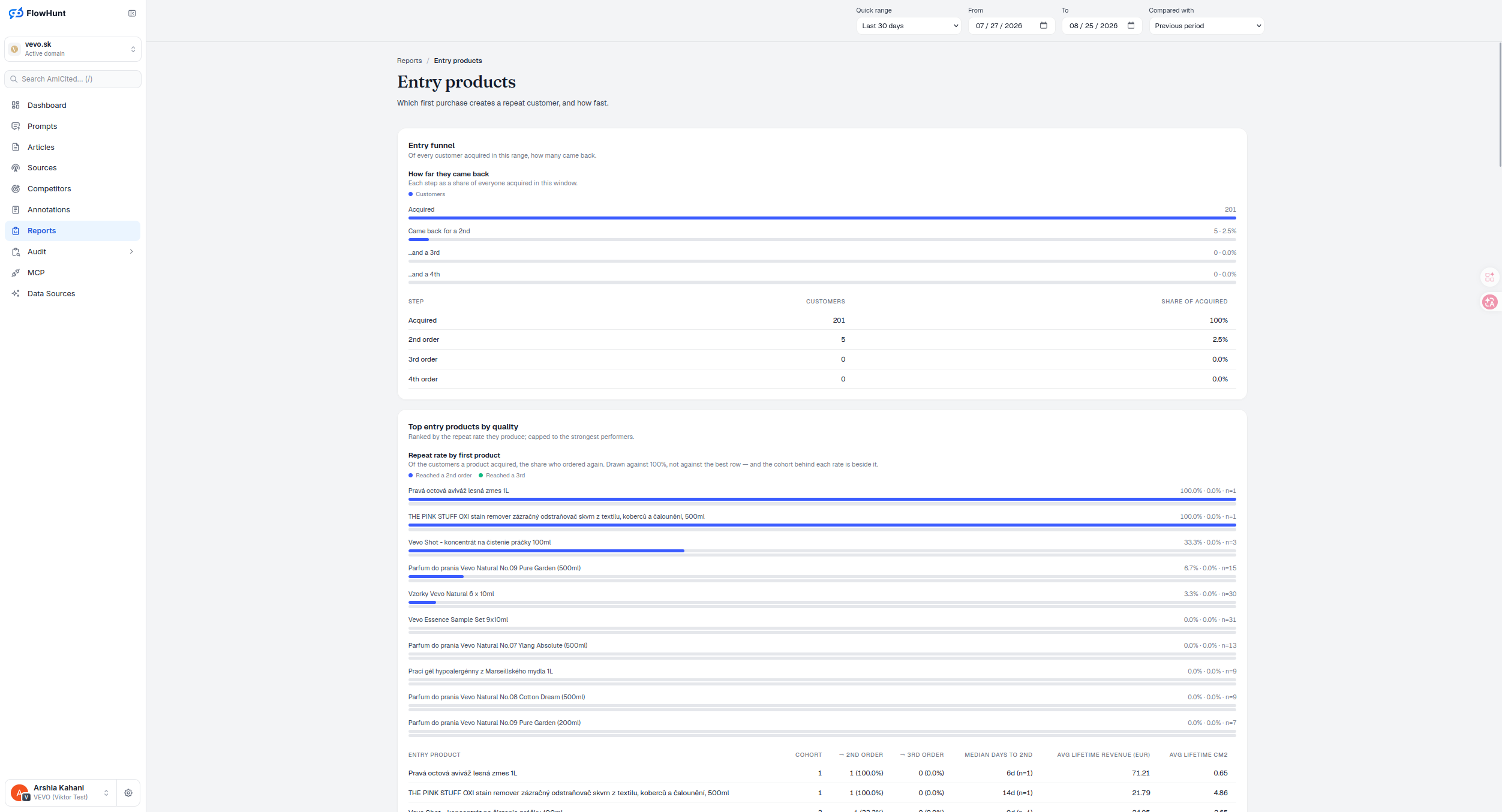Click the Entry products breadcrumb
The image size is (1502, 812).
458,61
